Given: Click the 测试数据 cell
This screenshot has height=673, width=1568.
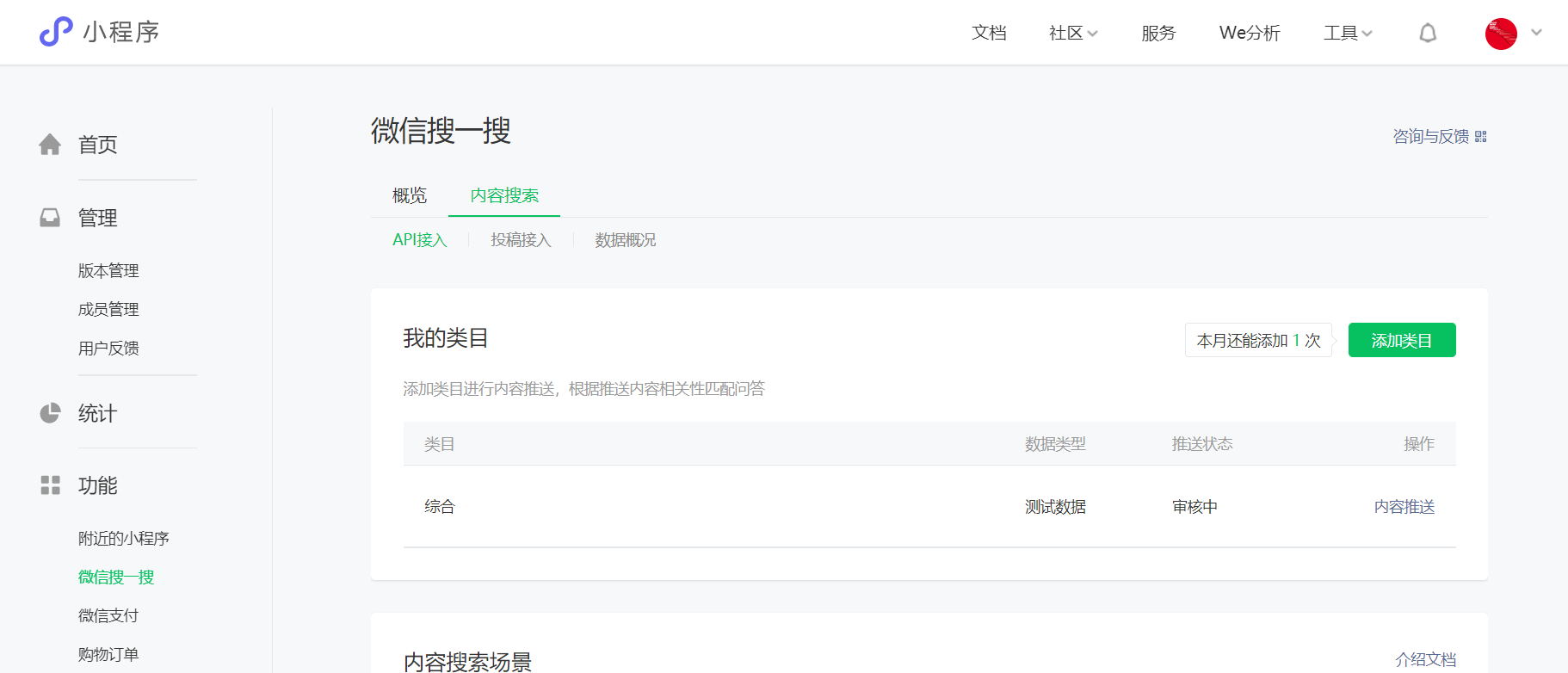Looking at the screenshot, I should [1055, 507].
